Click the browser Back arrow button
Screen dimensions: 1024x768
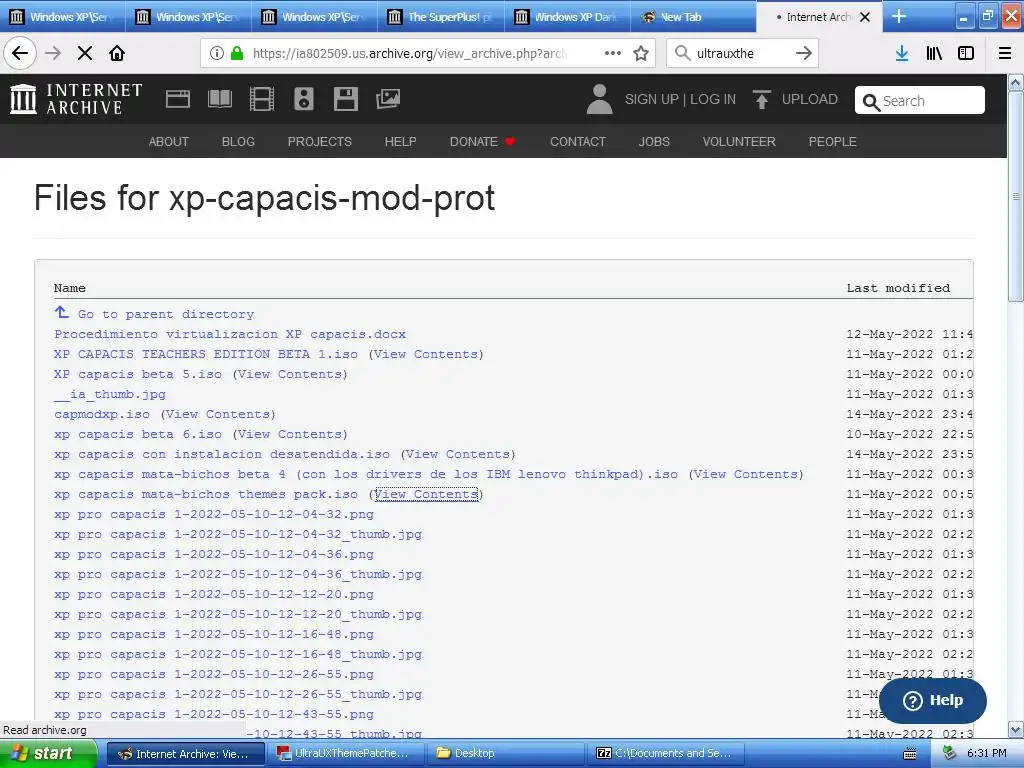click(x=20, y=53)
